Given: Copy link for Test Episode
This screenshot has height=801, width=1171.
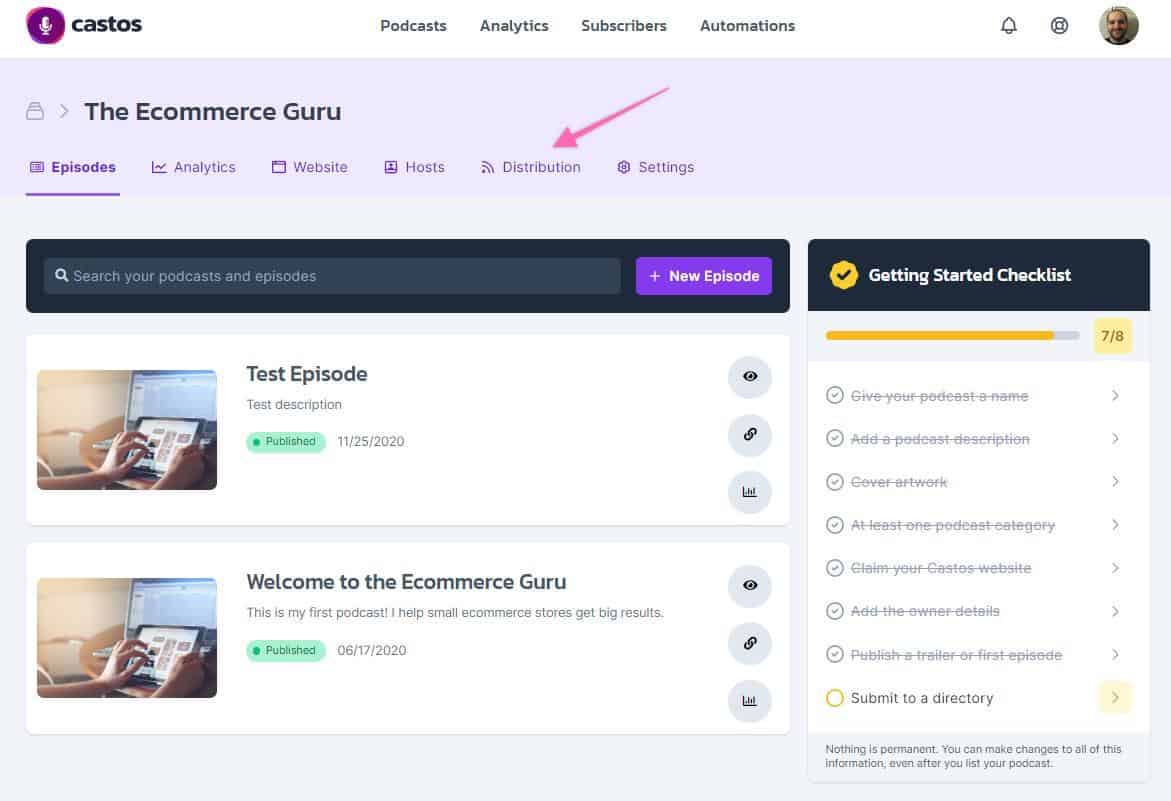Looking at the screenshot, I should [749, 434].
